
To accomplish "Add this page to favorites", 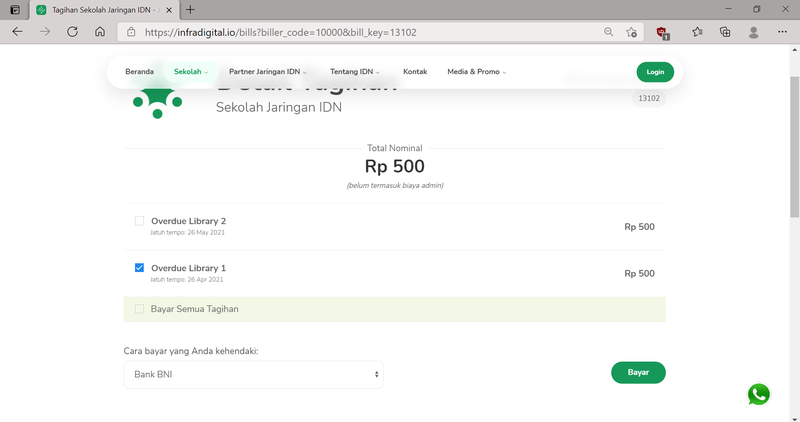I will pyautogui.click(x=631, y=32).
